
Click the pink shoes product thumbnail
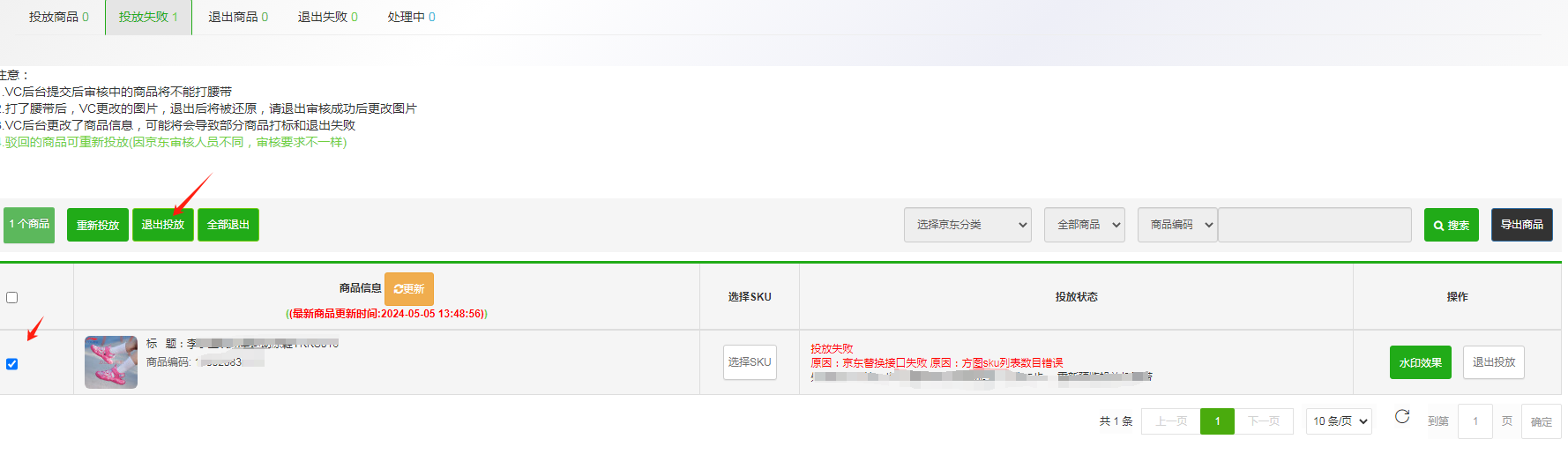111,362
